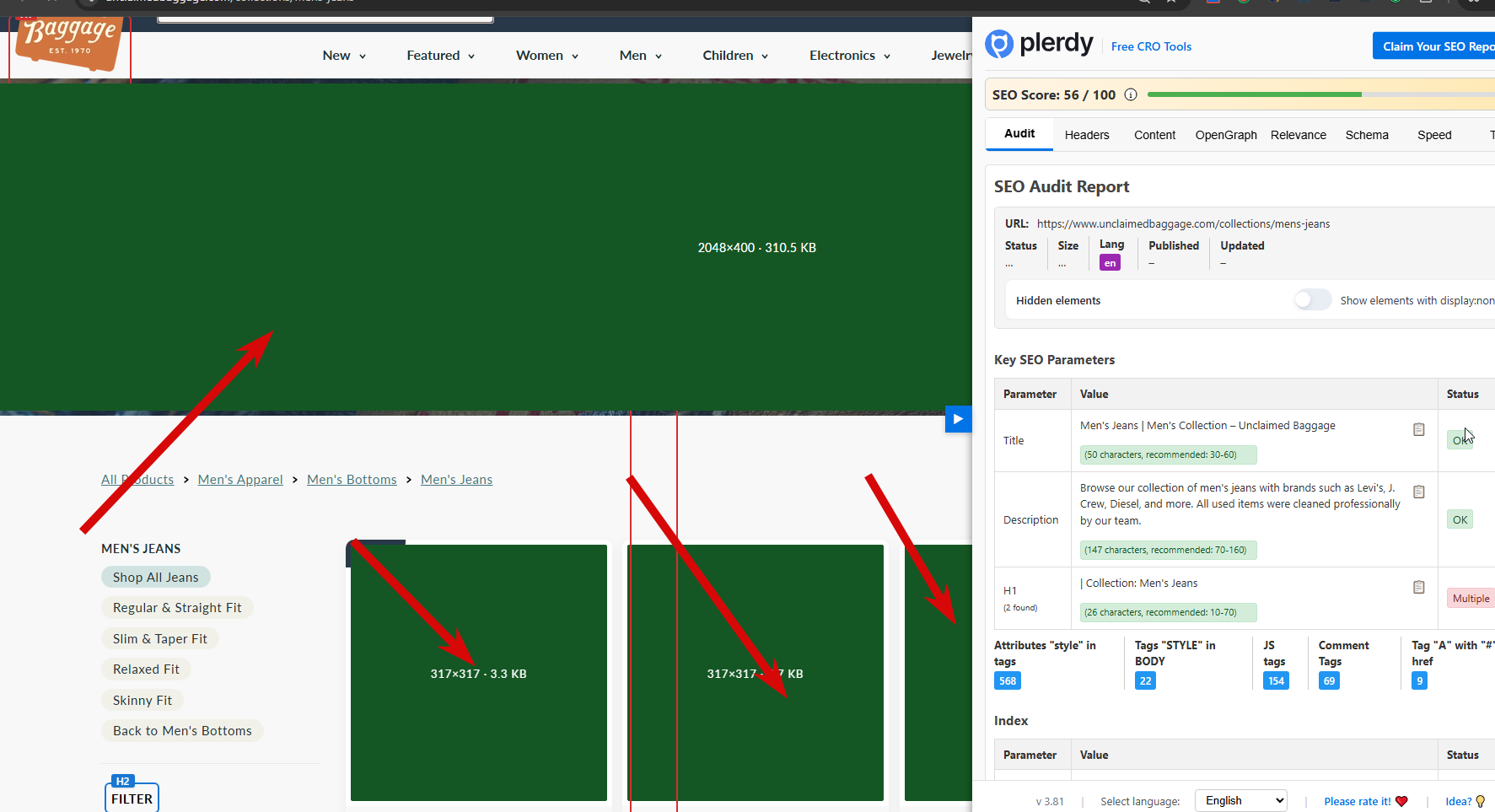Switch to the Speed tab
This screenshot has width=1495, height=812.
point(1434,135)
